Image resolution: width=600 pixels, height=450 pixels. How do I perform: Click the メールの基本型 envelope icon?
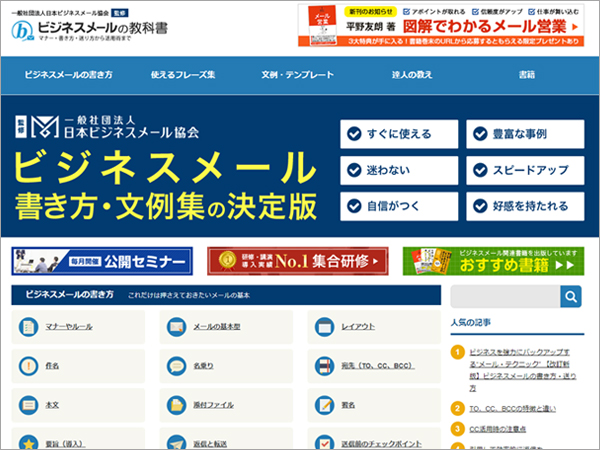coord(176,327)
